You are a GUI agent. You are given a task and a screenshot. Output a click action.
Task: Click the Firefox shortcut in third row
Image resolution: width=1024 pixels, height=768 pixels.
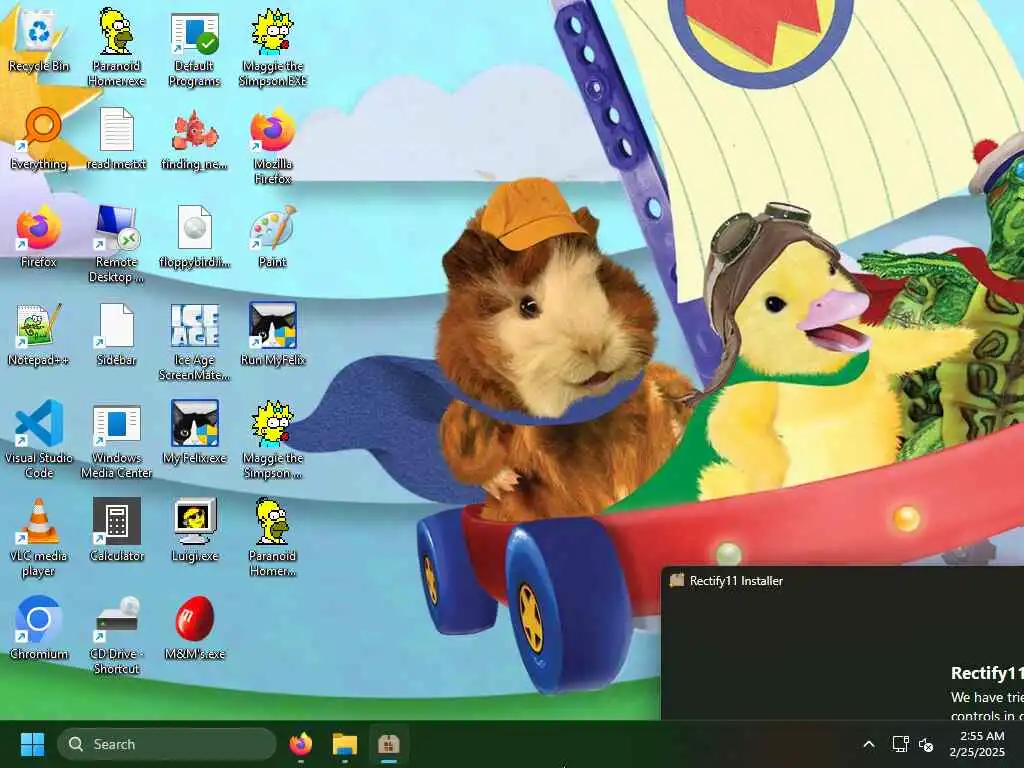[x=39, y=236]
